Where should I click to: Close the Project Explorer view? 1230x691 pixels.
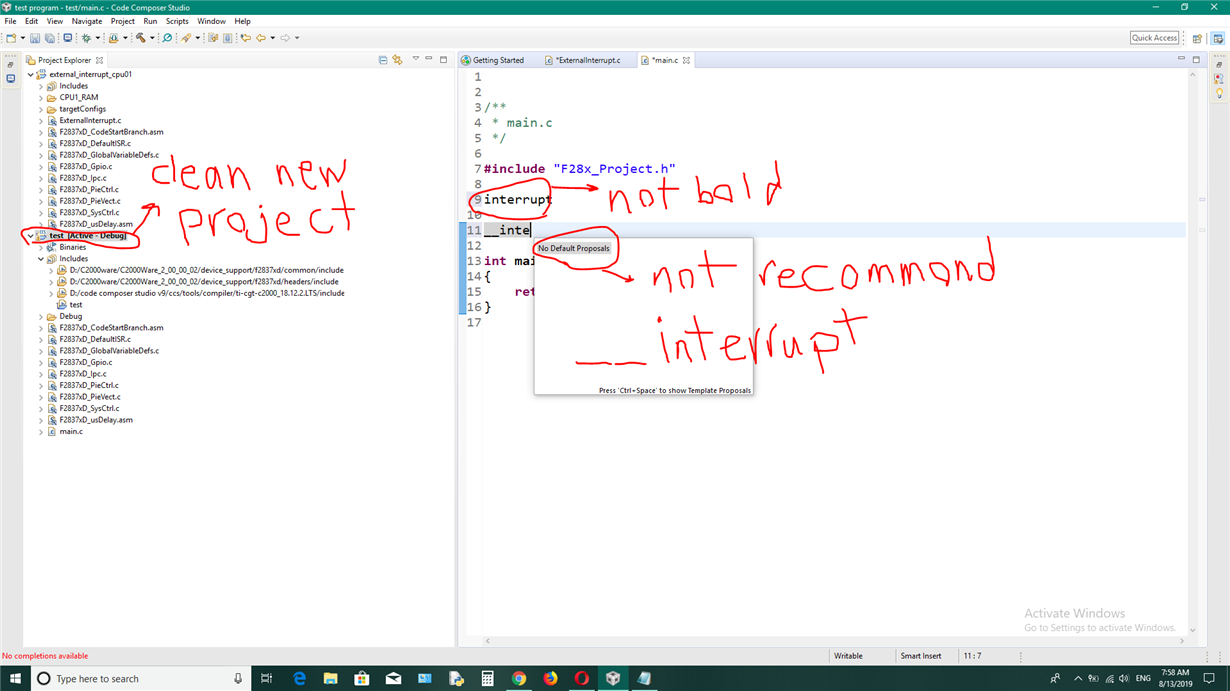click(99, 60)
